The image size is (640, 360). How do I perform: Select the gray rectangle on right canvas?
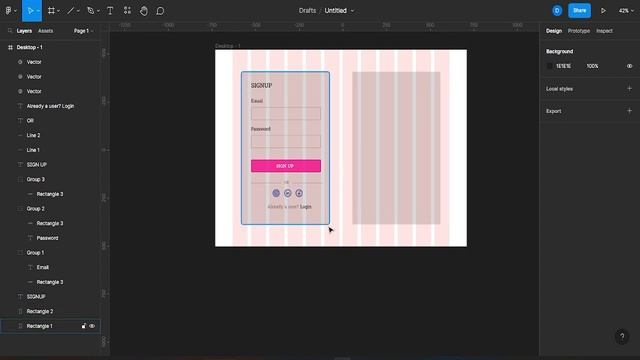click(x=396, y=148)
